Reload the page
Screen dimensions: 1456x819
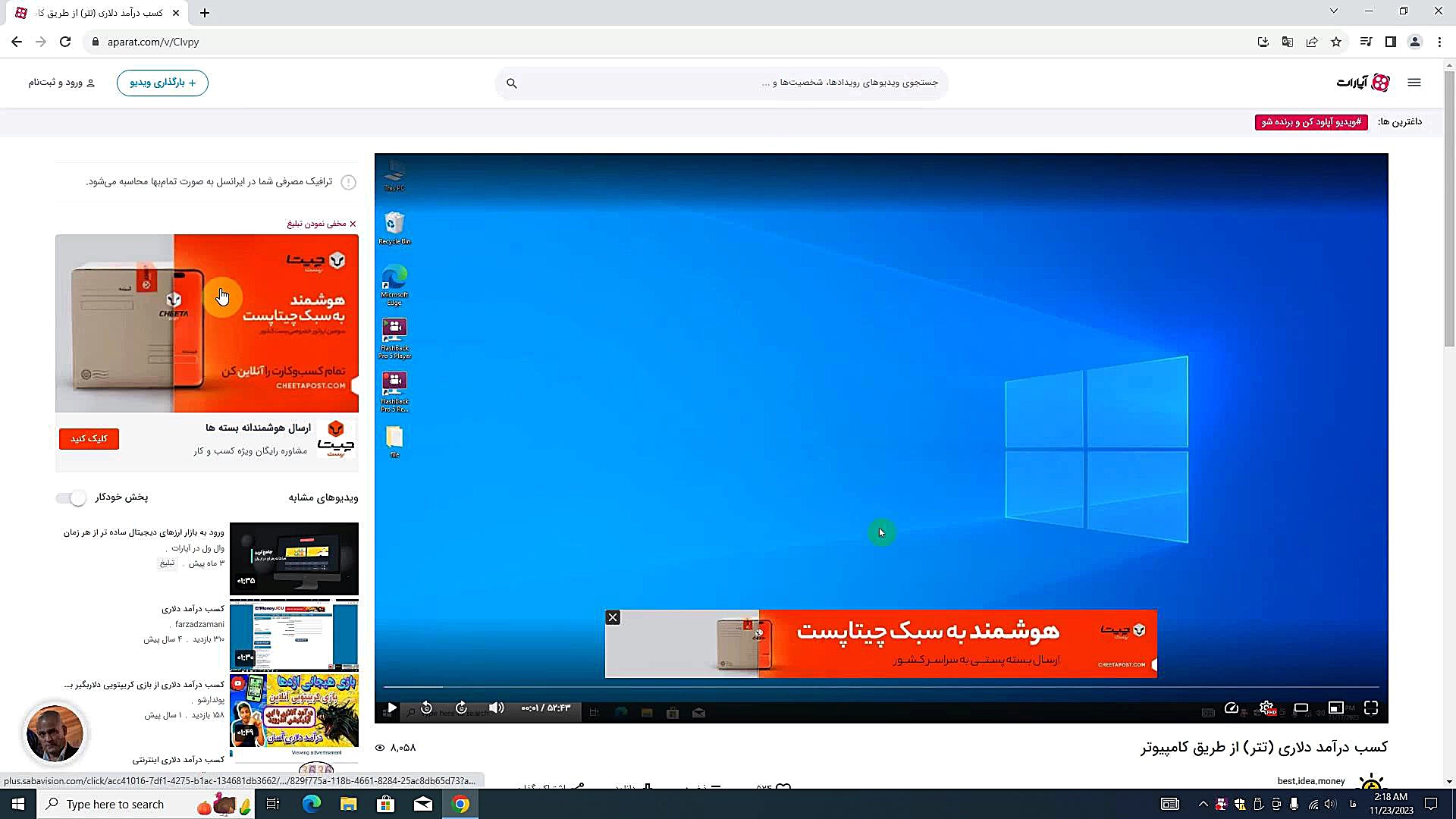pos(65,42)
